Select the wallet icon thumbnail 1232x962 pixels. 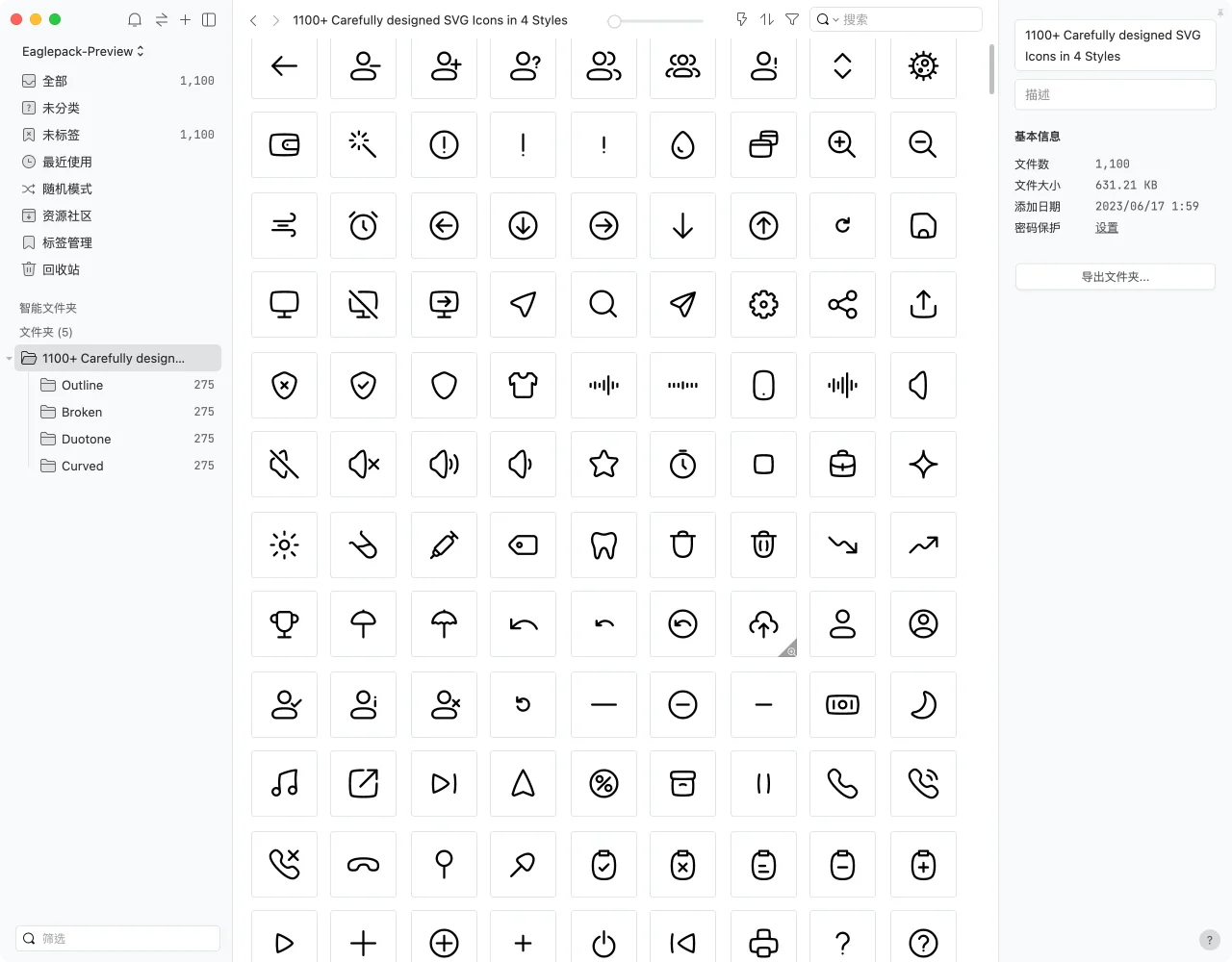tap(284, 144)
